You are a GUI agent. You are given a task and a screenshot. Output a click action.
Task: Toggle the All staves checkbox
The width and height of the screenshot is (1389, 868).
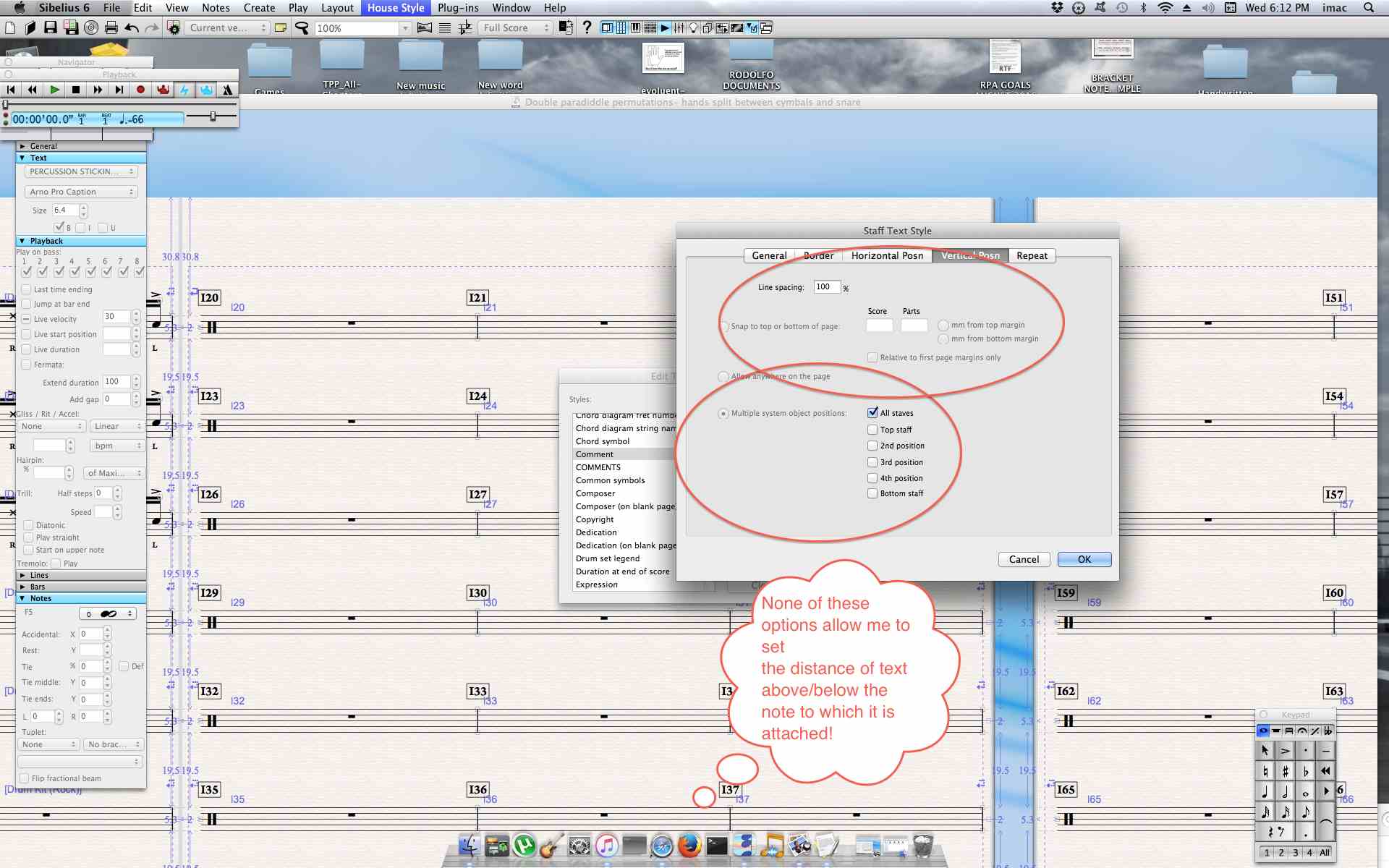[872, 412]
